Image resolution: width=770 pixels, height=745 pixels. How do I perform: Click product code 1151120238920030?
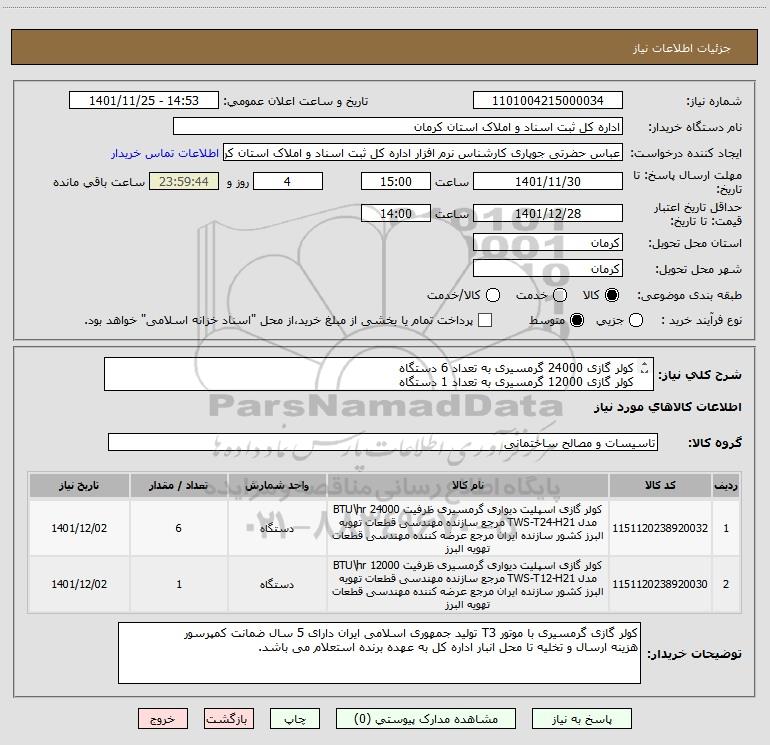(x=660, y=584)
